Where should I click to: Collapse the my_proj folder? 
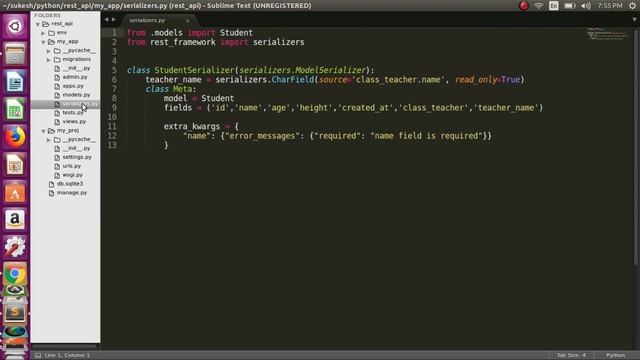pyautogui.click(x=43, y=131)
